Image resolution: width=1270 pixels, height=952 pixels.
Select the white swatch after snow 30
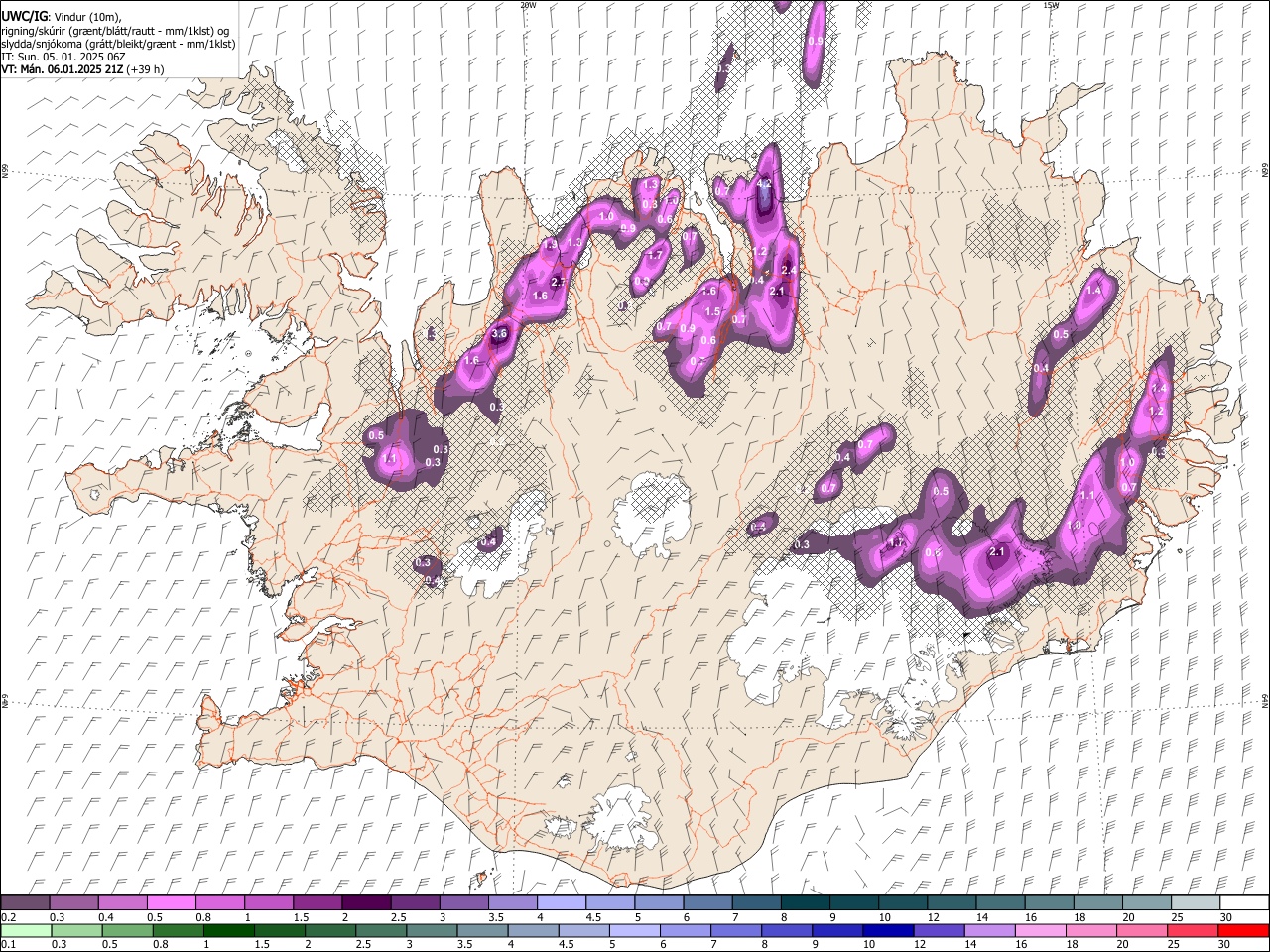(x=1244, y=902)
